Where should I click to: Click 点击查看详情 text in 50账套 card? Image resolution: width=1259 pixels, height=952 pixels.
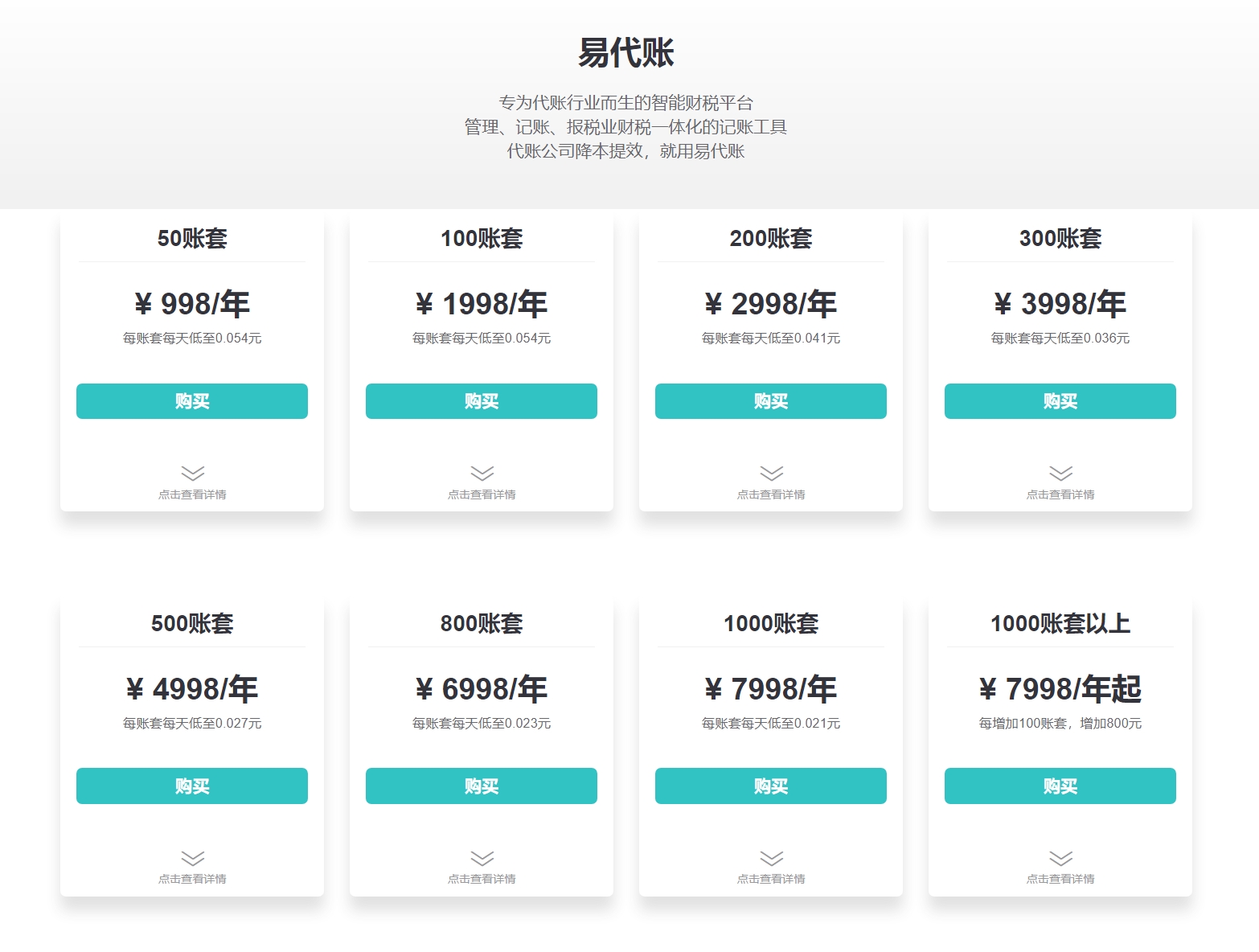pyautogui.click(x=192, y=494)
